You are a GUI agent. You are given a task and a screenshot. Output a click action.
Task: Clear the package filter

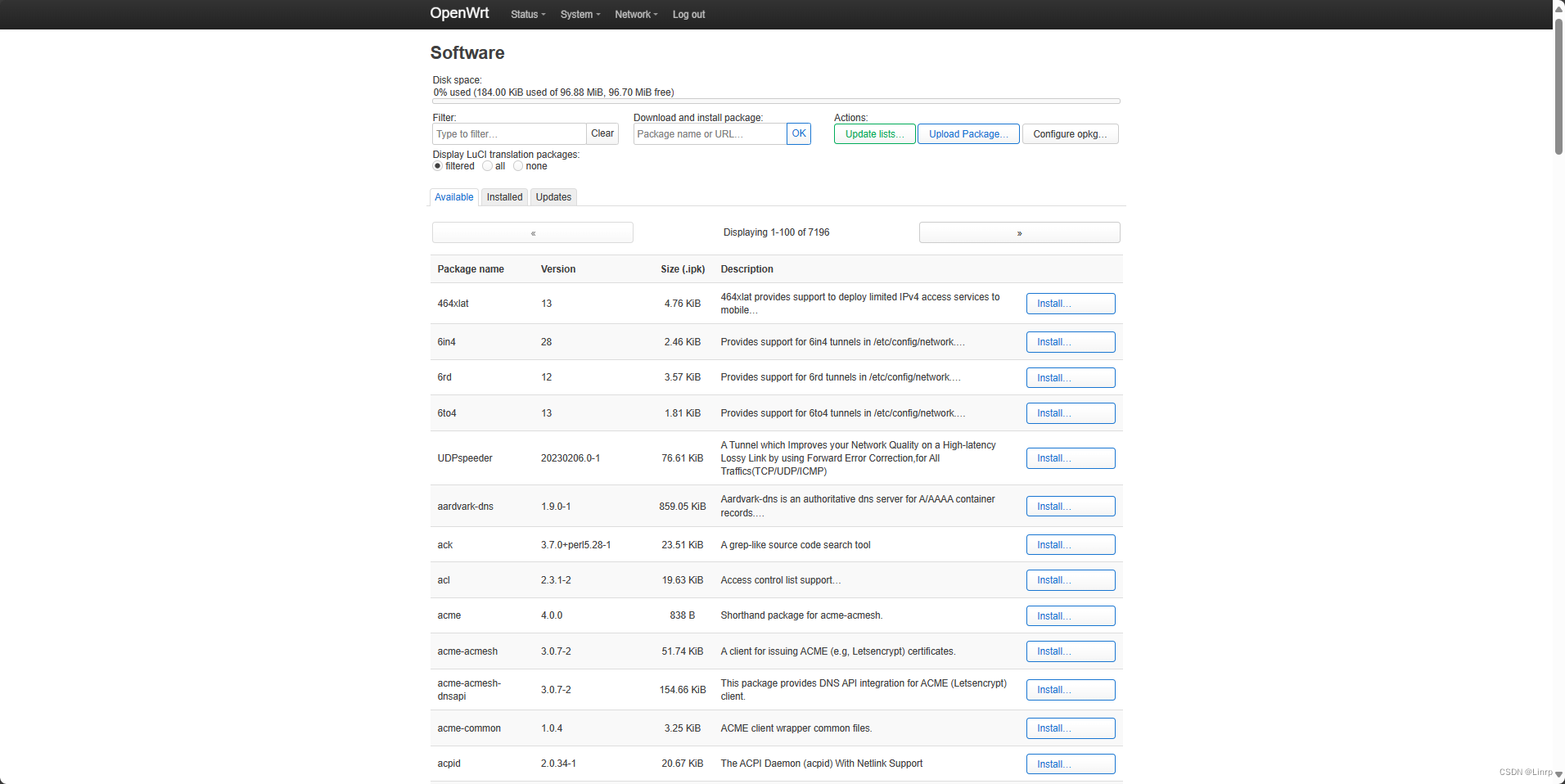(x=602, y=134)
